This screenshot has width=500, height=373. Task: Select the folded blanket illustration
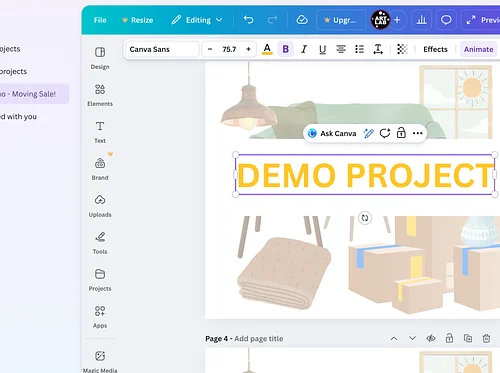click(284, 273)
